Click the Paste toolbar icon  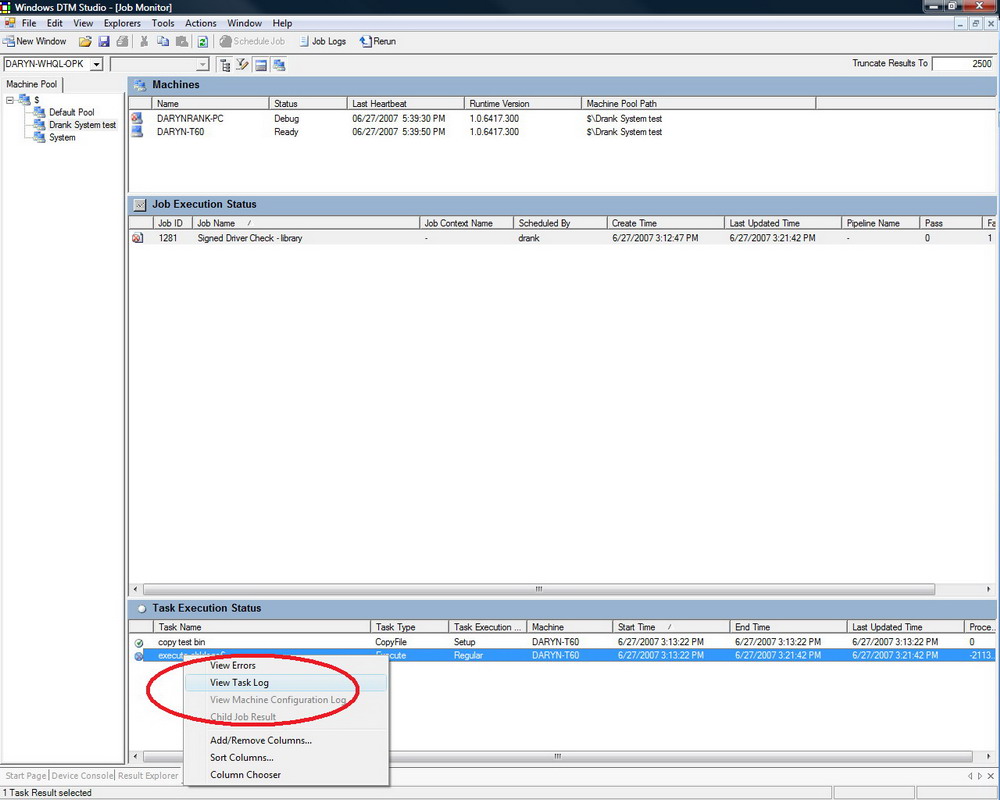pyautogui.click(x=182, y=41)
